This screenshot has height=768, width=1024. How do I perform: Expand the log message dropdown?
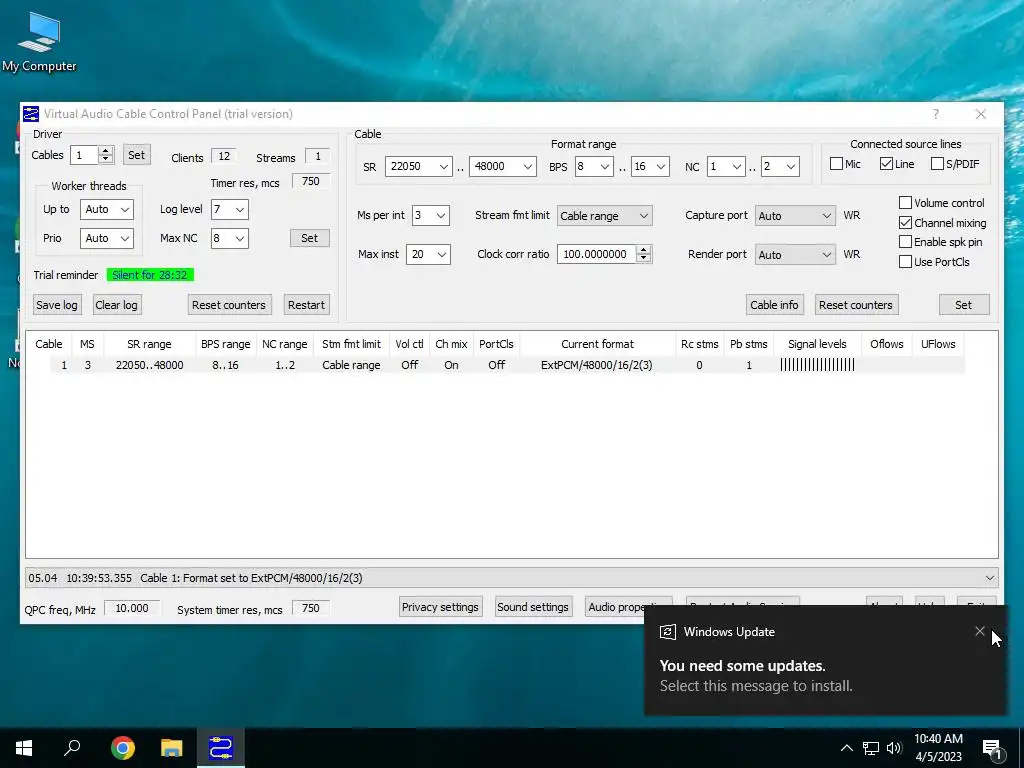click(x=989, y=578)
